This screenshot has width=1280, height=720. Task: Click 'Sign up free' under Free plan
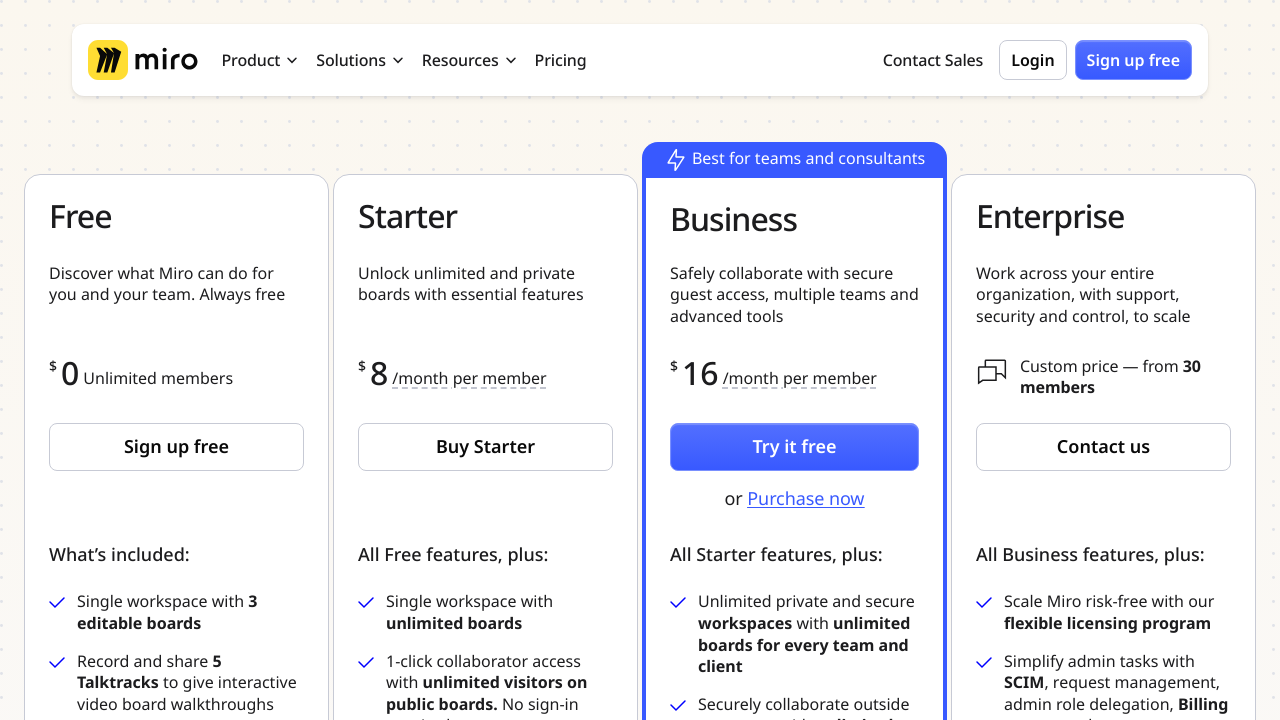176,447
